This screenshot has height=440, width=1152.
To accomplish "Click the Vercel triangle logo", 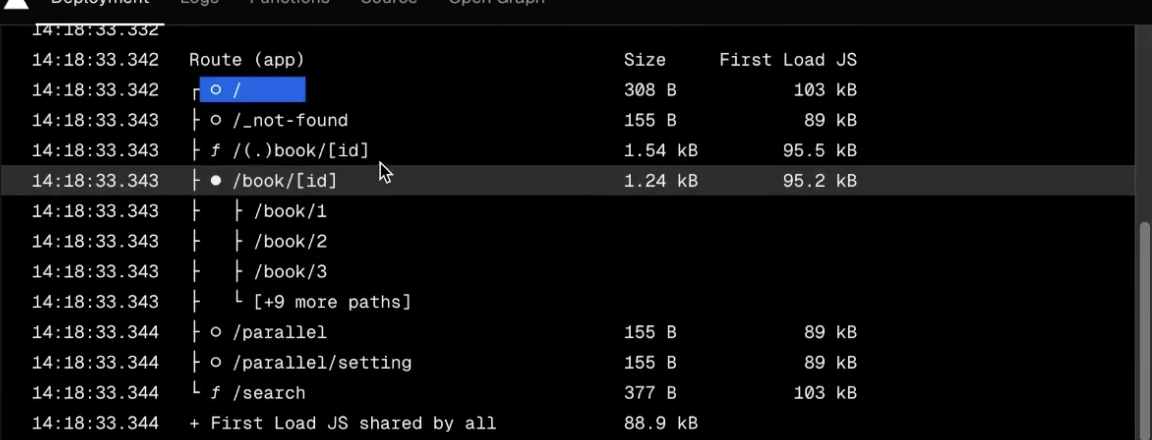I will tap(15, 3).
